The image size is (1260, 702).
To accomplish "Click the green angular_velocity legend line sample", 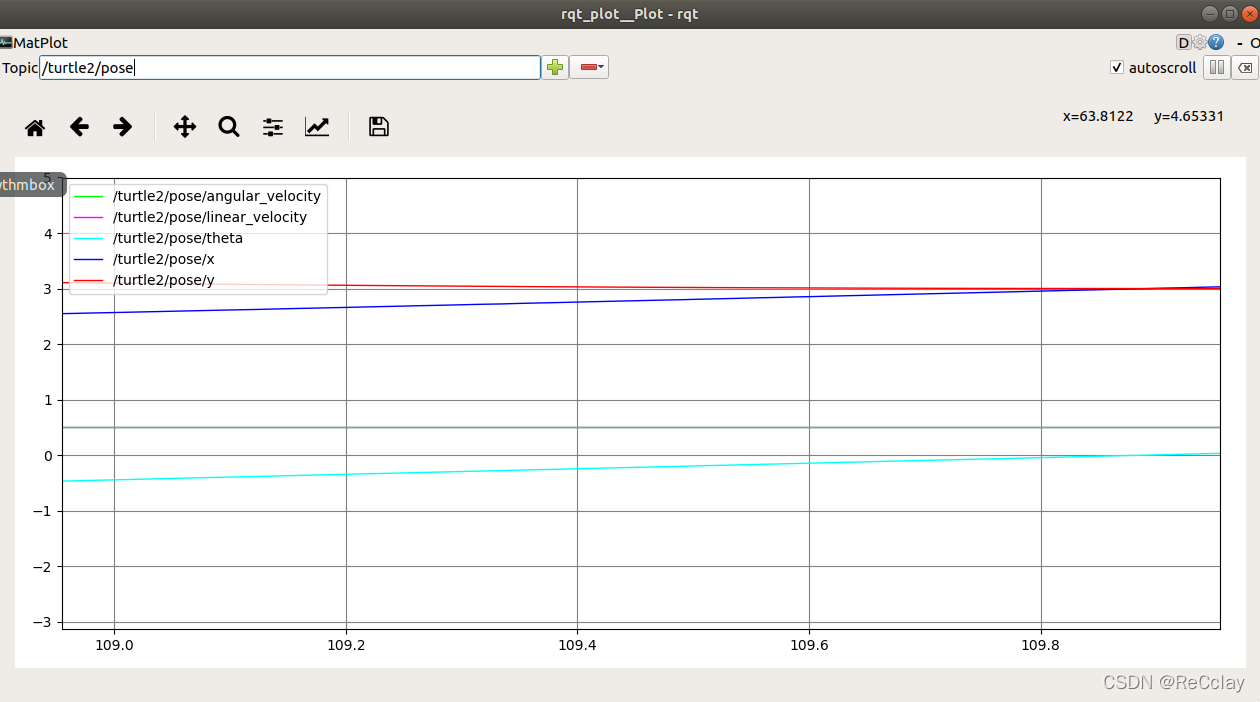I will point(89,196).
